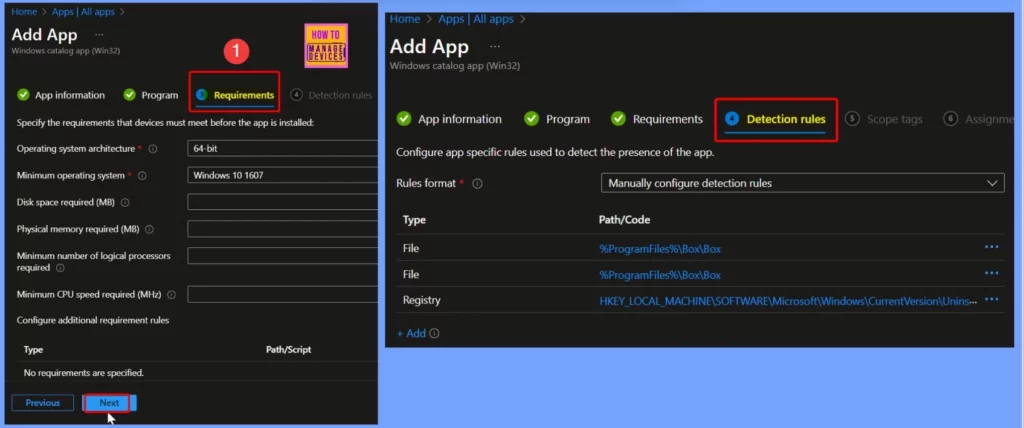Show info for Minimum operating system

click(142, 176)
